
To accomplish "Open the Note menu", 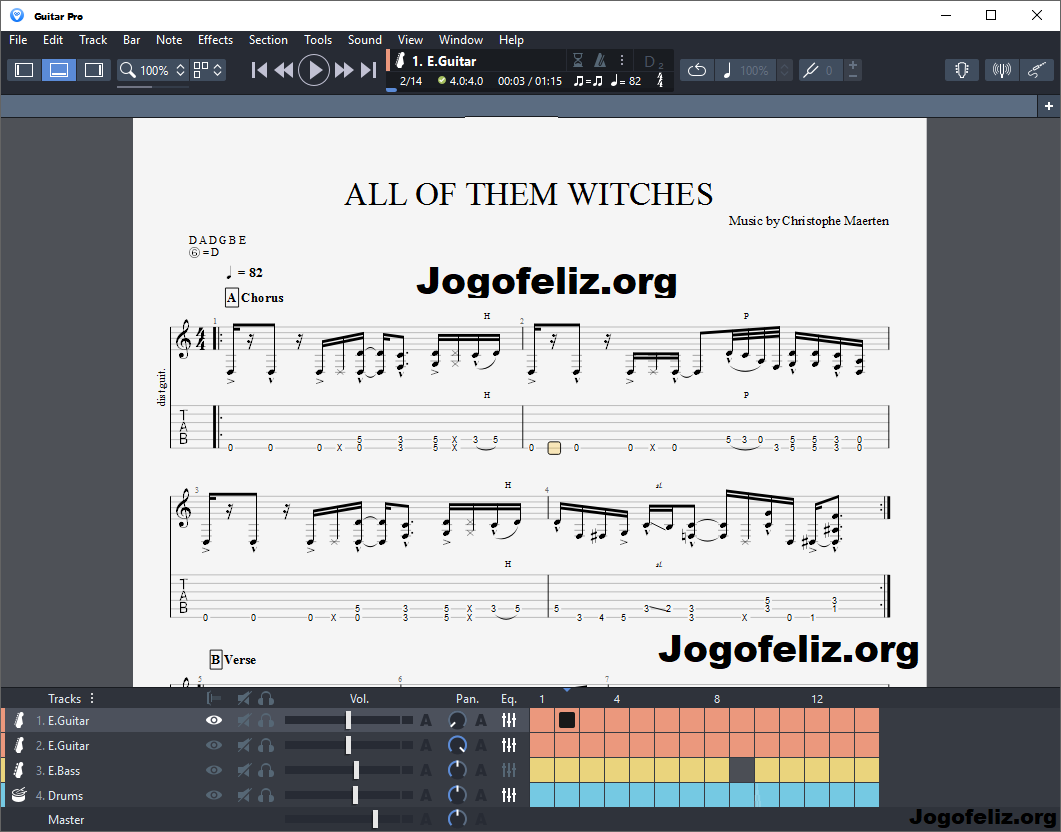I will (x=169, y=40).
